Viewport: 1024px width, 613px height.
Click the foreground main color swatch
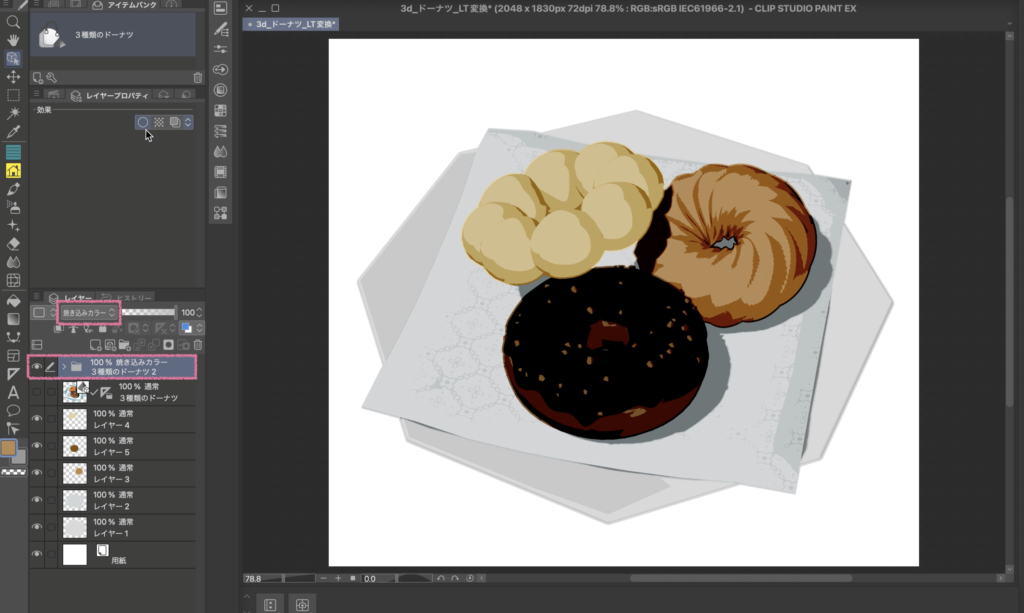click(x=9, y=447)
